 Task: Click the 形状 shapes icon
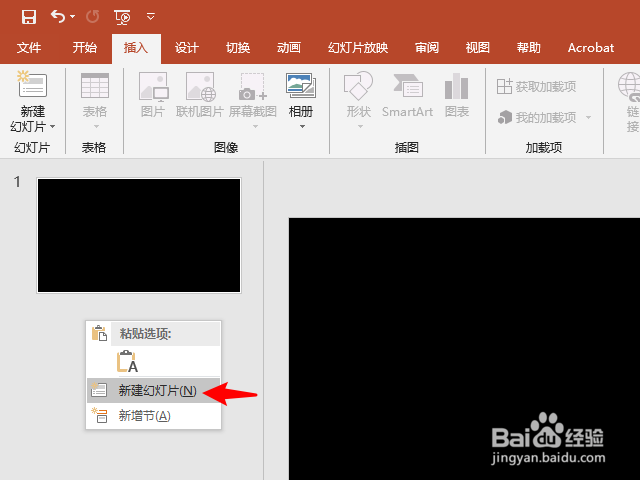pos(358,86)
